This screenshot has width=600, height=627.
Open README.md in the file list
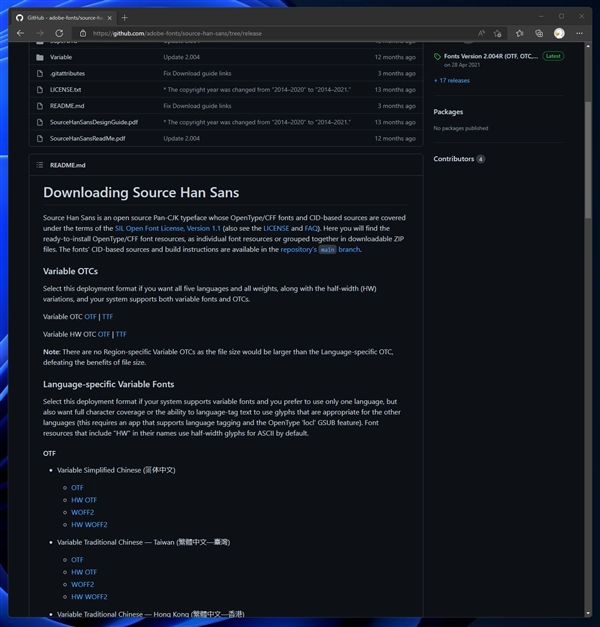click(x=67, y=106)
